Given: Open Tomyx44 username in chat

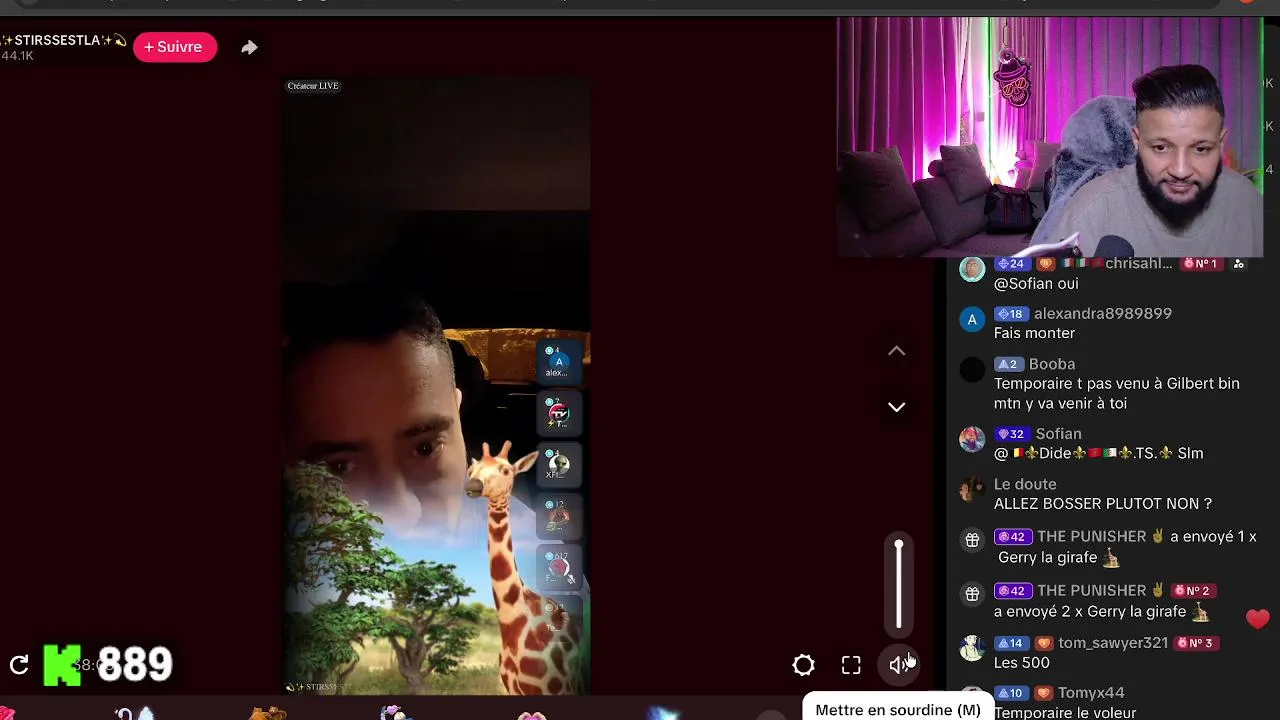Looking at the screenshot, I should tap(1091, 693).
